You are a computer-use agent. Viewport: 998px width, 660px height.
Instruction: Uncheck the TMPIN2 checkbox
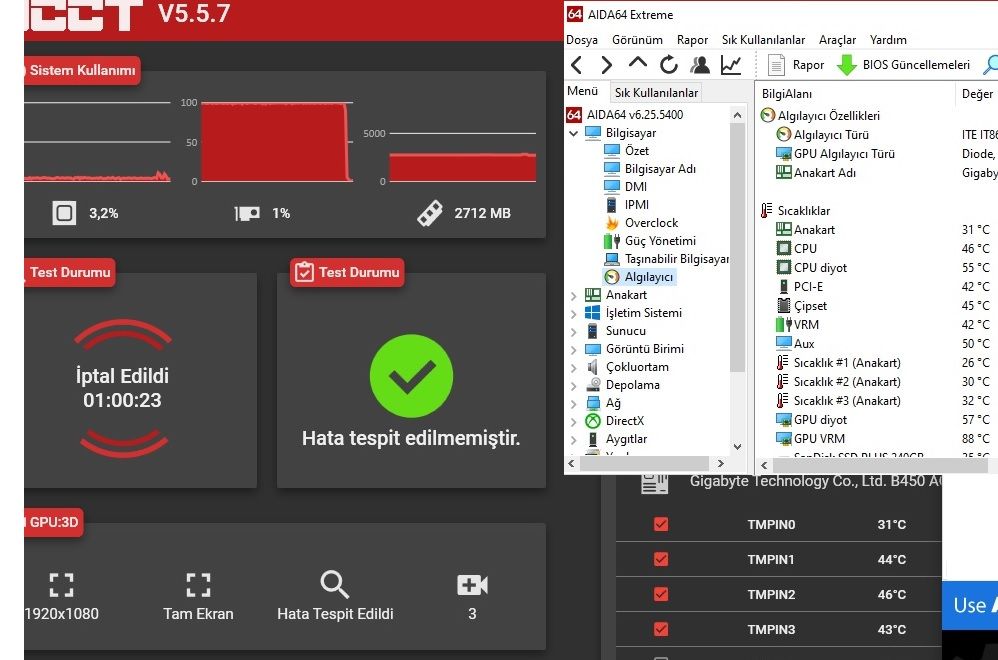(x=661, y=594)
